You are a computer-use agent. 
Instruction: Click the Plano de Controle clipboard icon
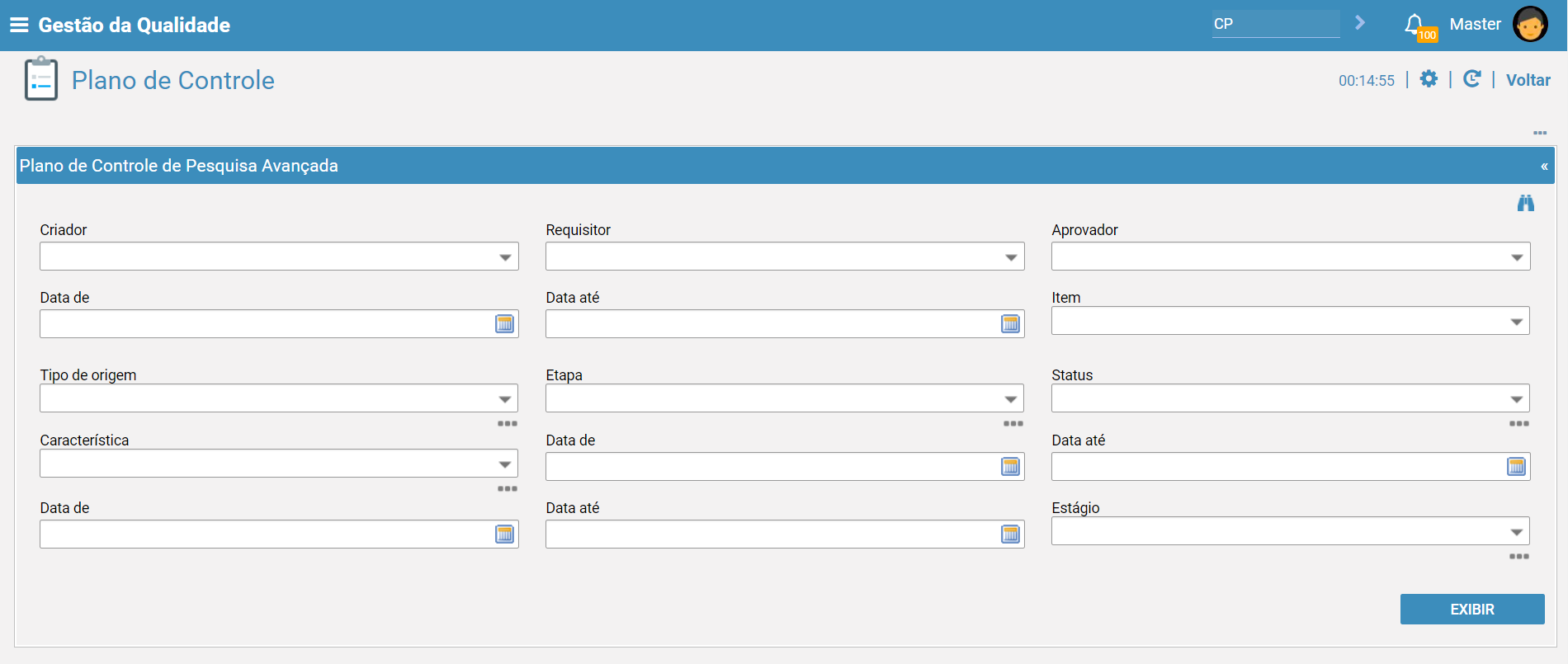pyautogui.click(x=41, y=79)
